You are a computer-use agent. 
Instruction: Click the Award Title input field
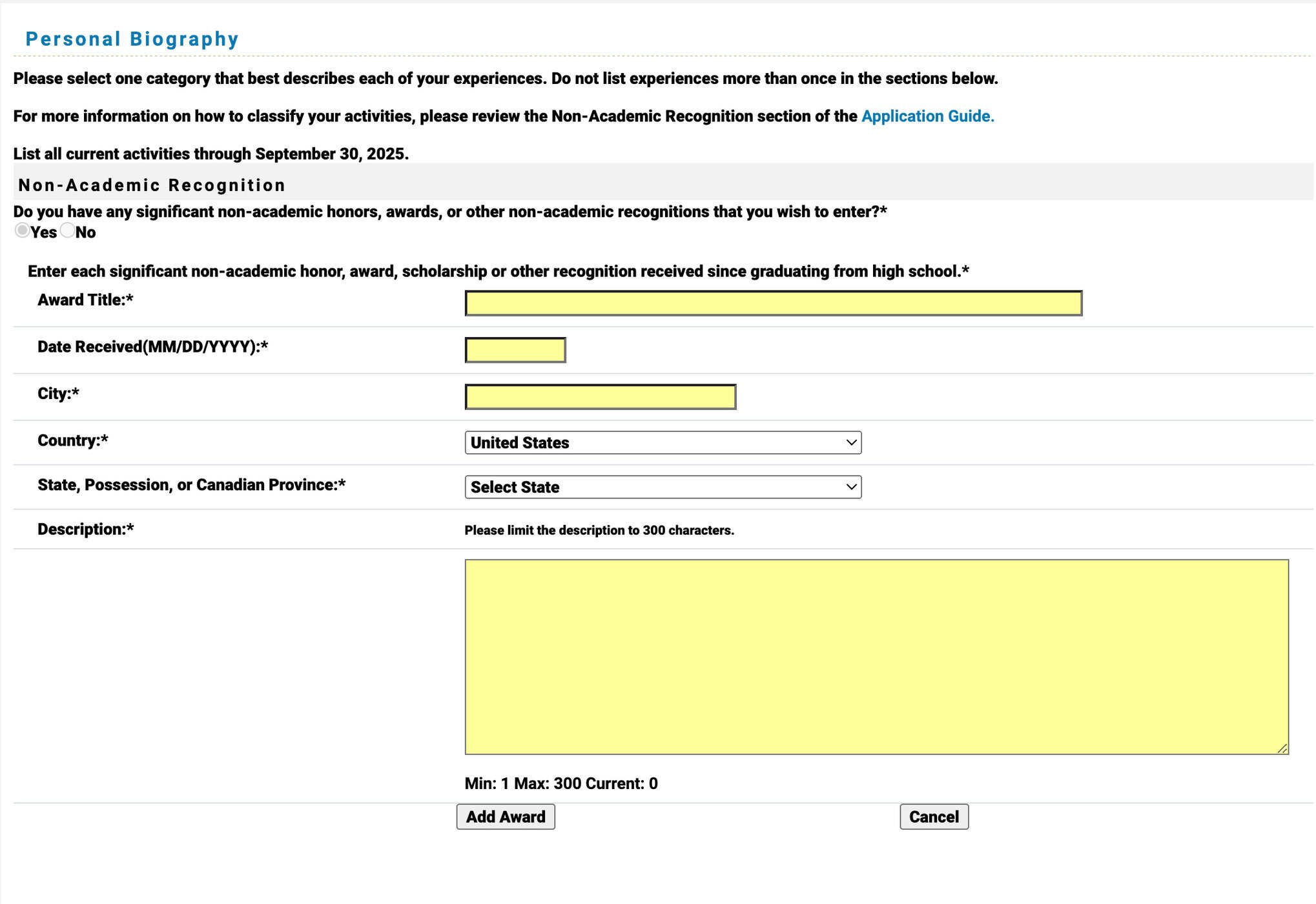[772, 302]
